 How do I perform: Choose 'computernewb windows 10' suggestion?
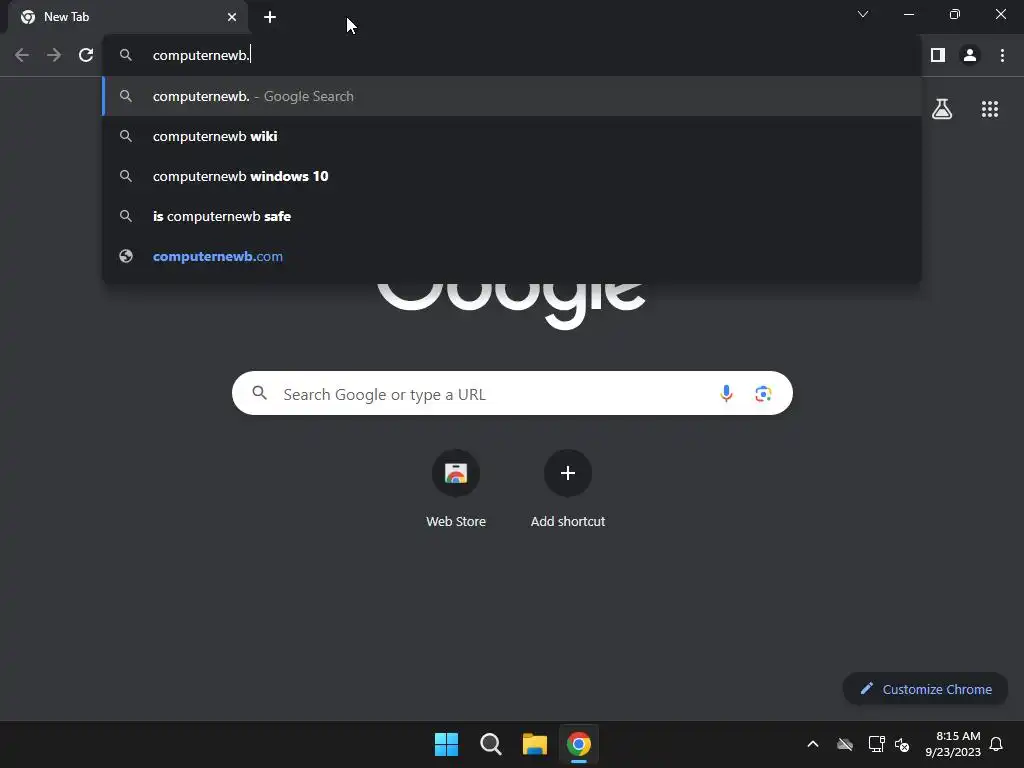pyautogui.click(x=512, y=176)
